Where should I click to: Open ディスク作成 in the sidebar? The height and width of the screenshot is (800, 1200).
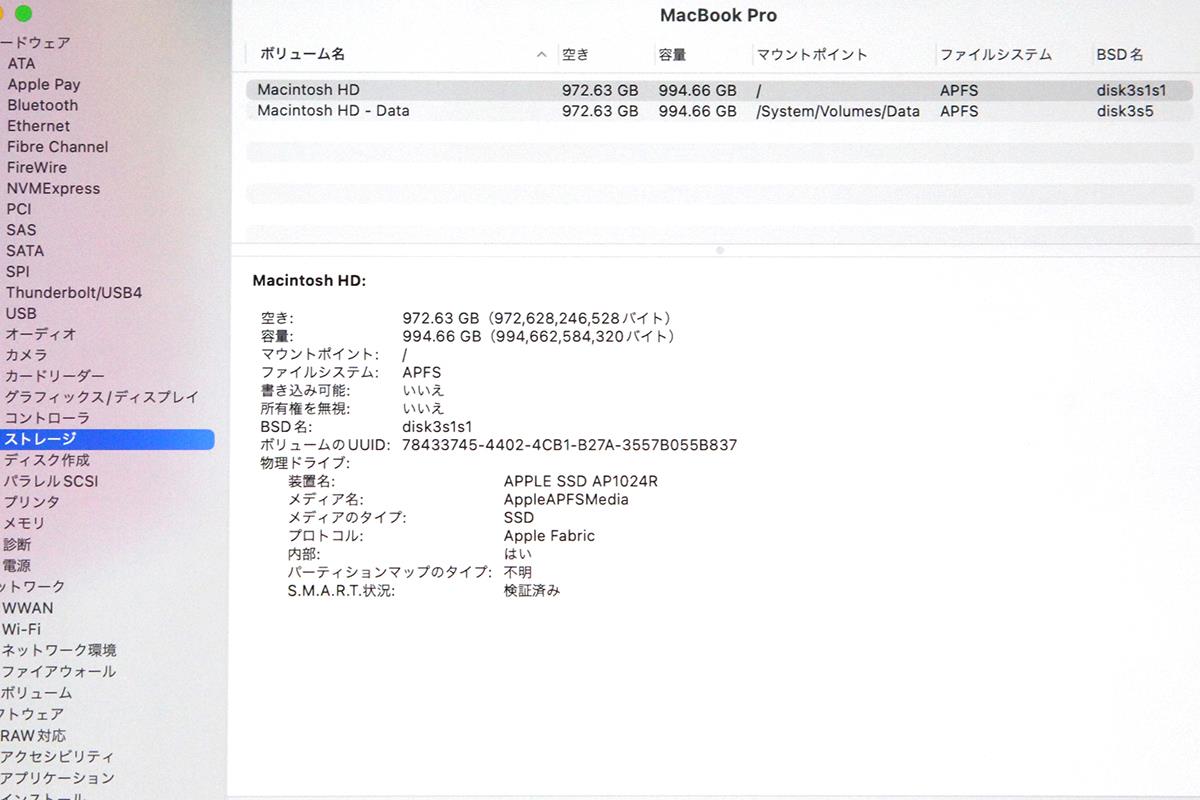coord(47,460)
